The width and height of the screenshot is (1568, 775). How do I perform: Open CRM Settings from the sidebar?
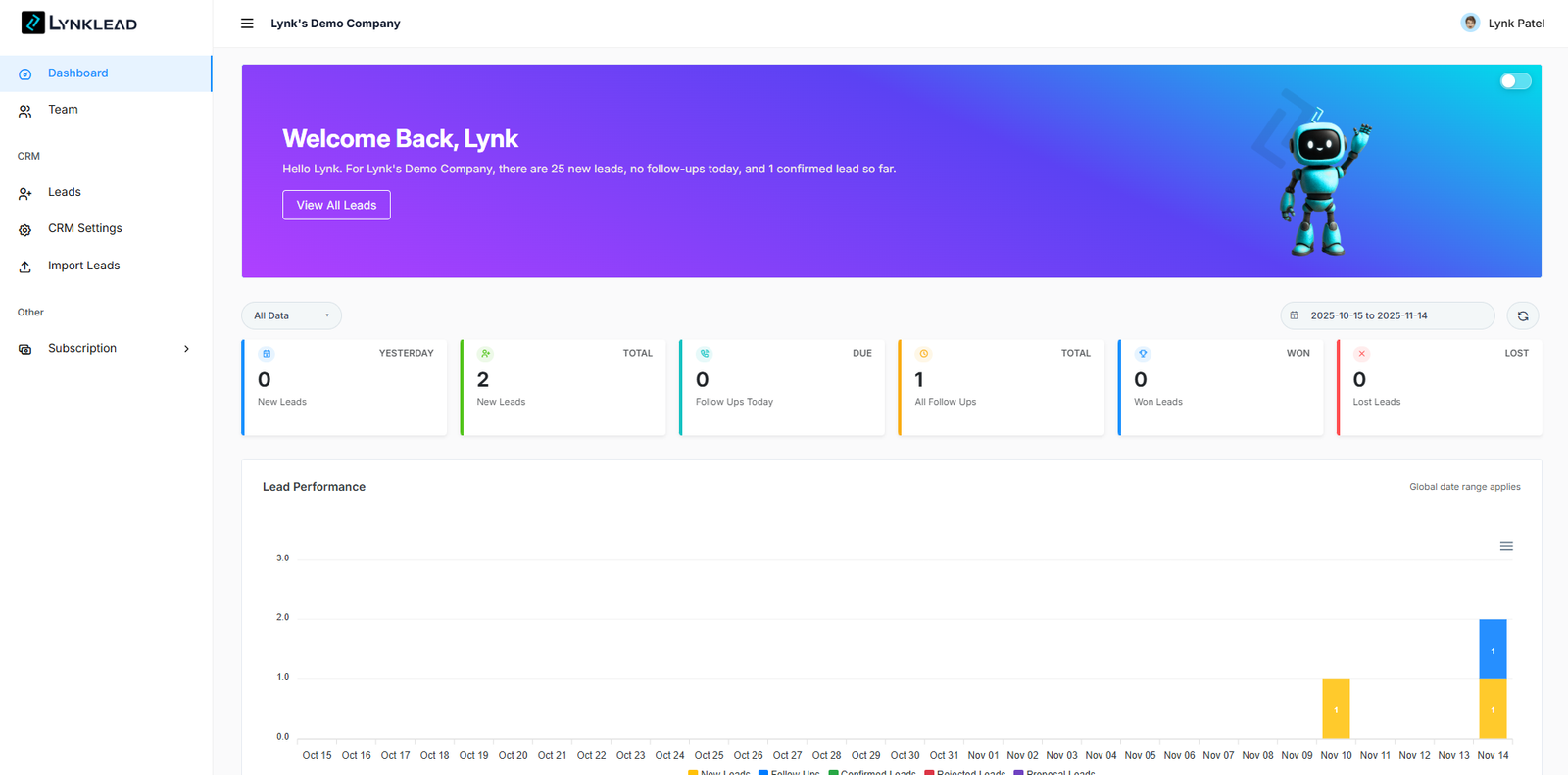(x=85, y=228)
